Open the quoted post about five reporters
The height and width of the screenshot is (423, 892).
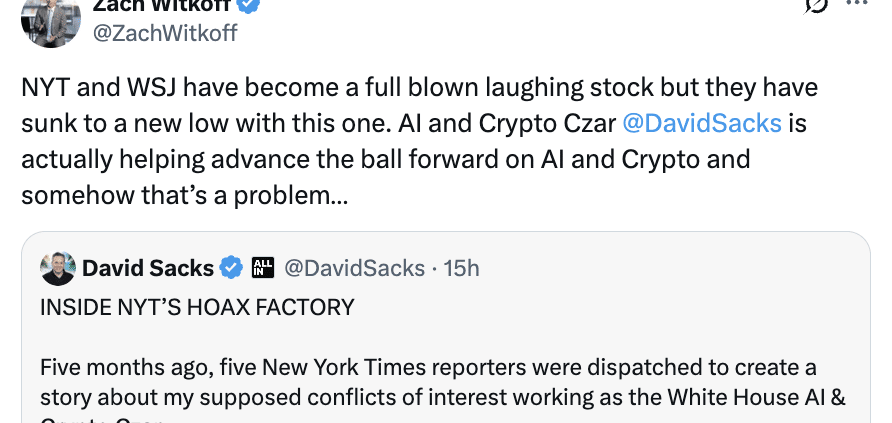pyautogui.click(x=440, y=380)
